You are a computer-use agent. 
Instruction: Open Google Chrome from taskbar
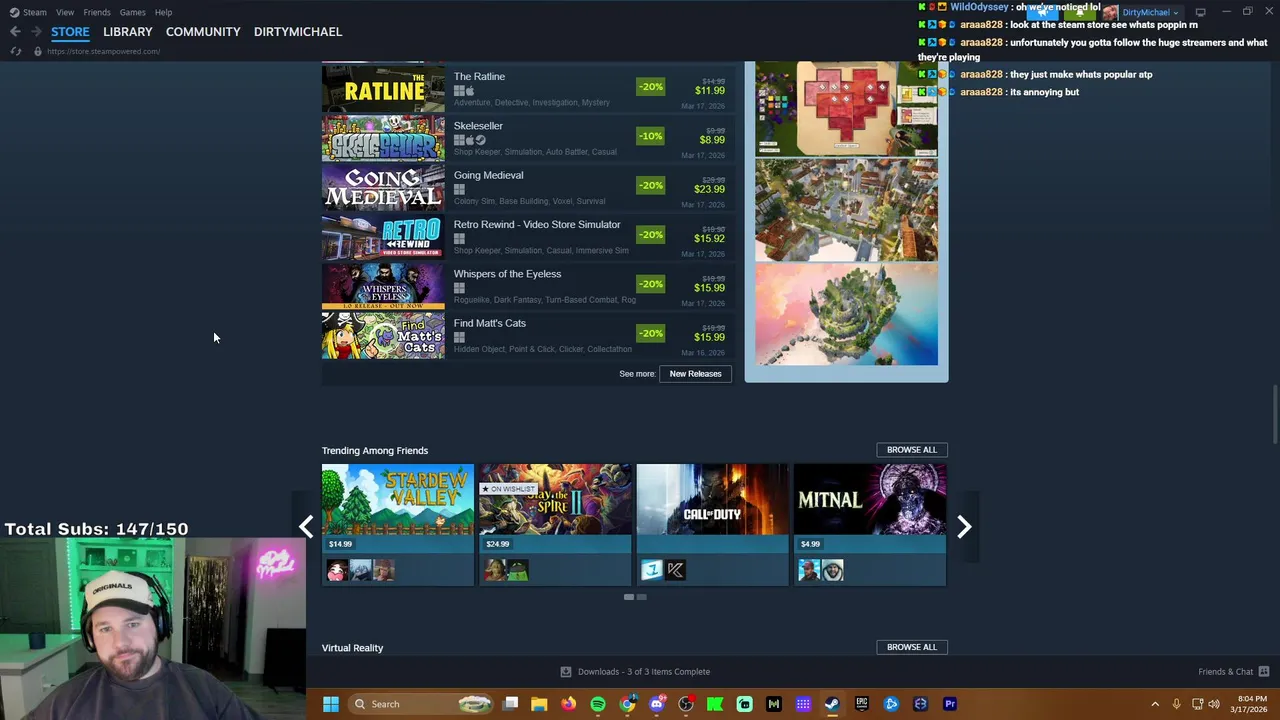(627, 704)
